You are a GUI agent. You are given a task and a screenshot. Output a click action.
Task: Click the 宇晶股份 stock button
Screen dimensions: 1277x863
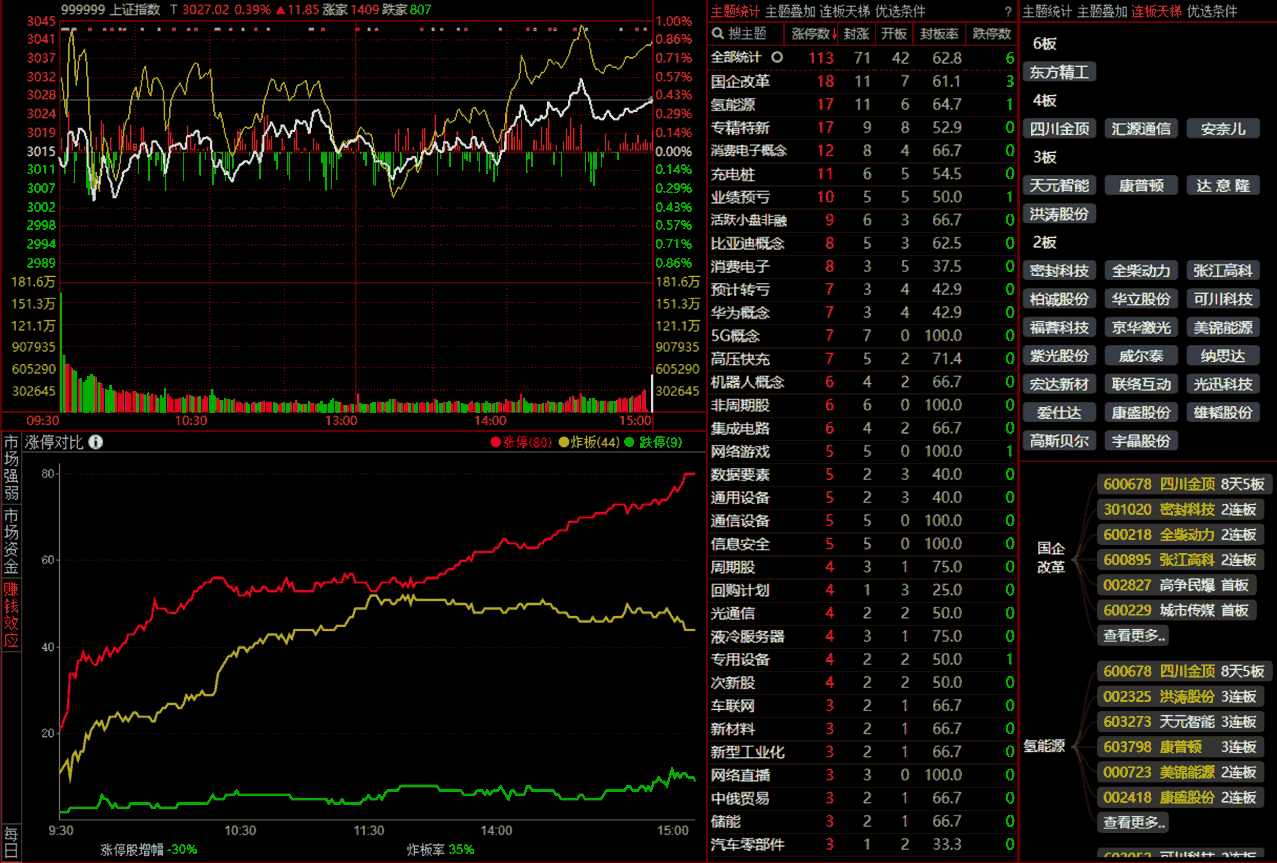[x=1141, y=441]
